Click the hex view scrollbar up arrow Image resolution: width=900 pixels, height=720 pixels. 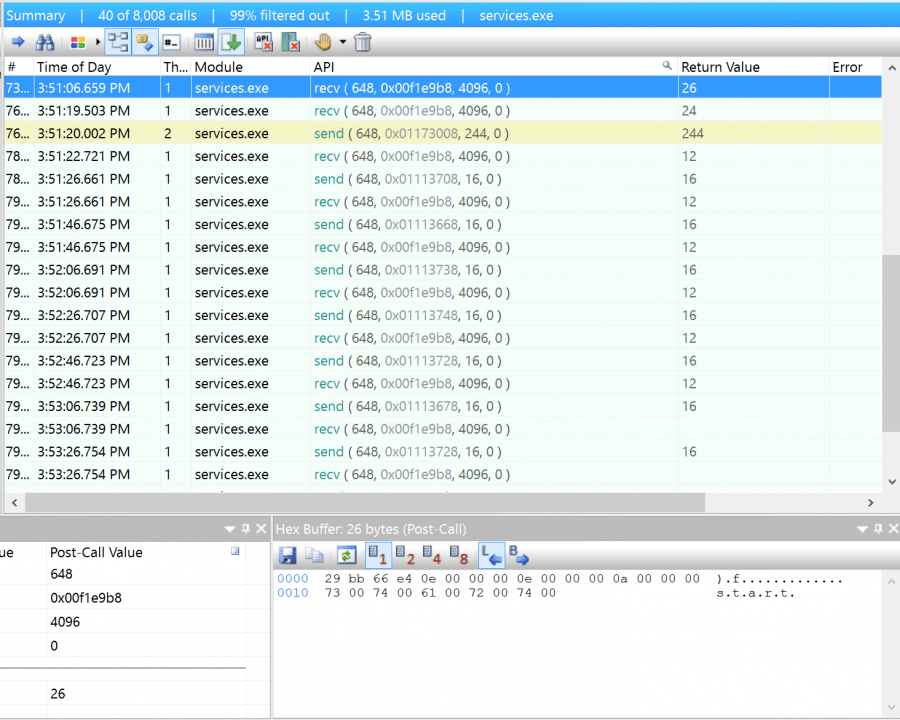click(x=891, y=582)
